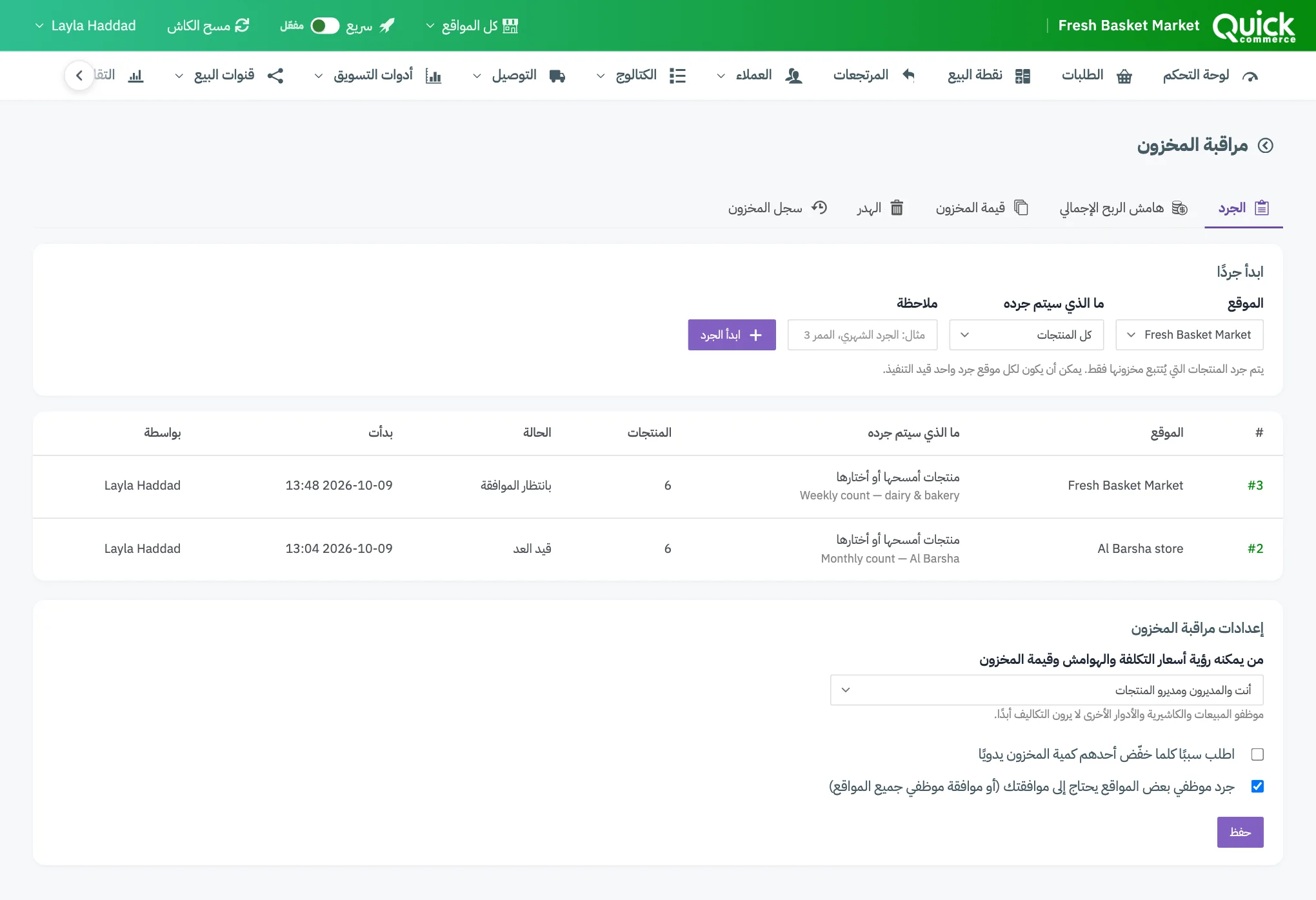Click the delivery truck icon
The image size is (1316, 900).
557,76
